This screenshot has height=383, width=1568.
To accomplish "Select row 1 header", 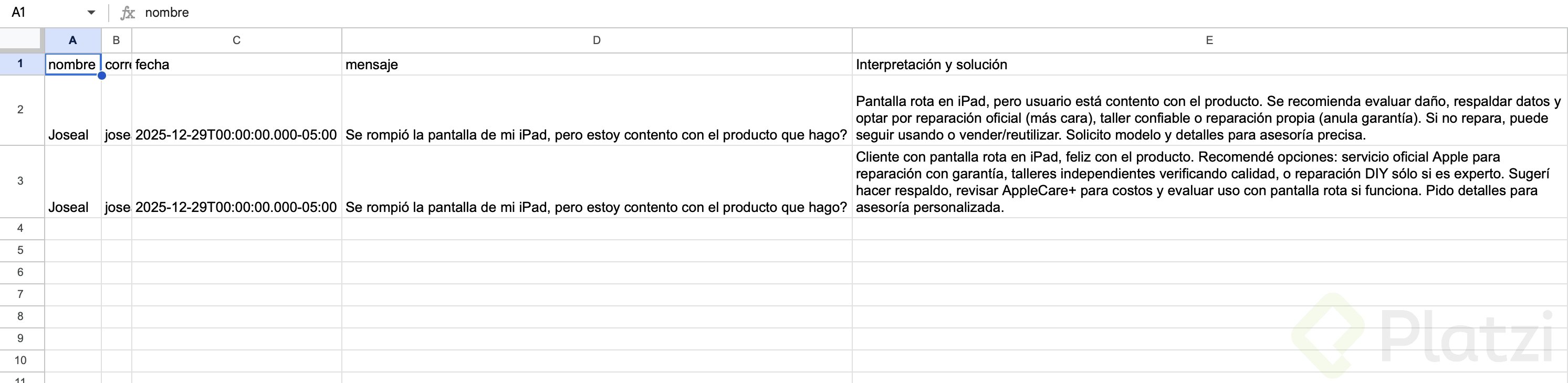I will click(20, 64).
